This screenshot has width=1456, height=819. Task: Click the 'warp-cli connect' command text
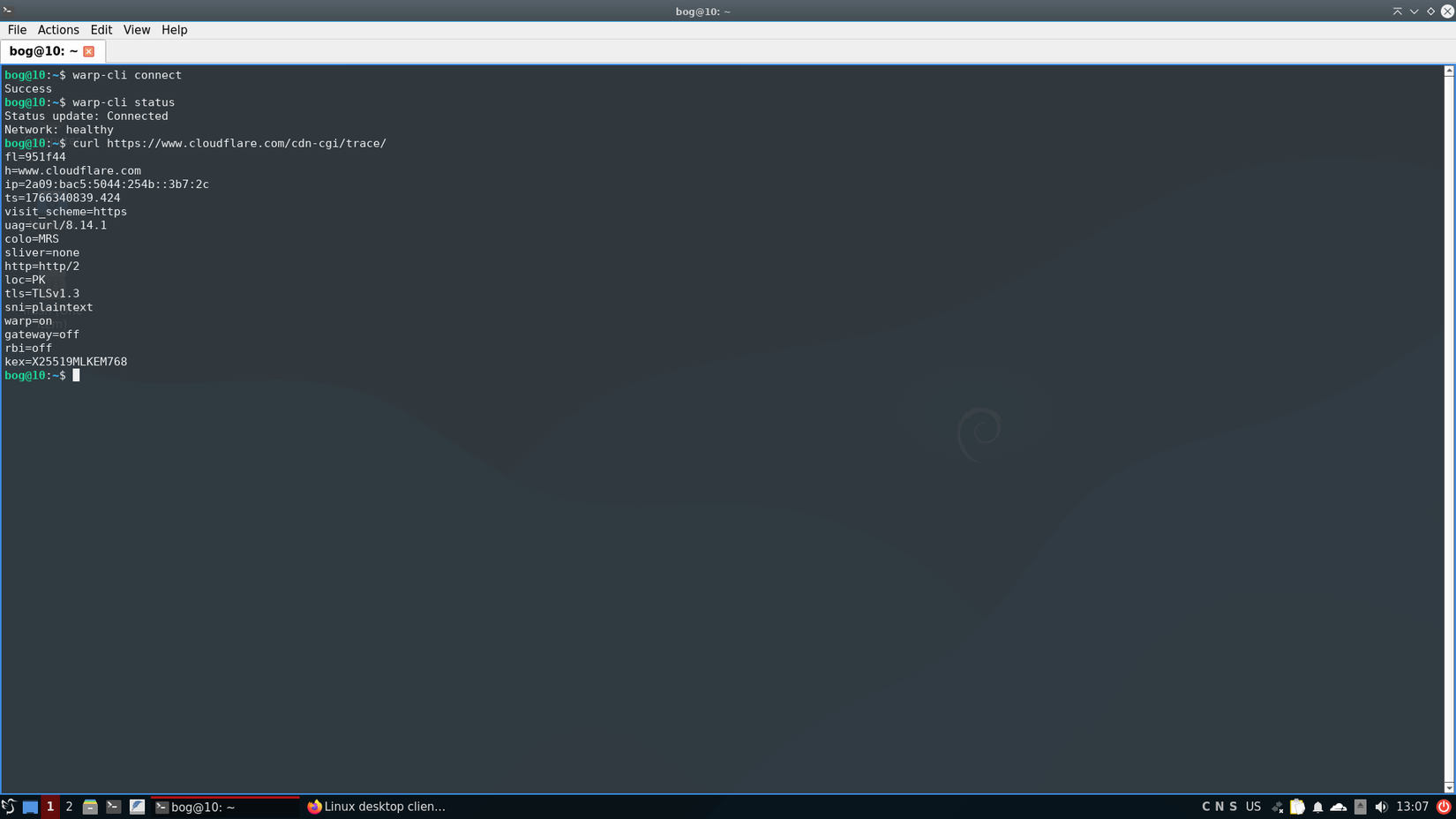pyautogui.click(x=127, y=75)
